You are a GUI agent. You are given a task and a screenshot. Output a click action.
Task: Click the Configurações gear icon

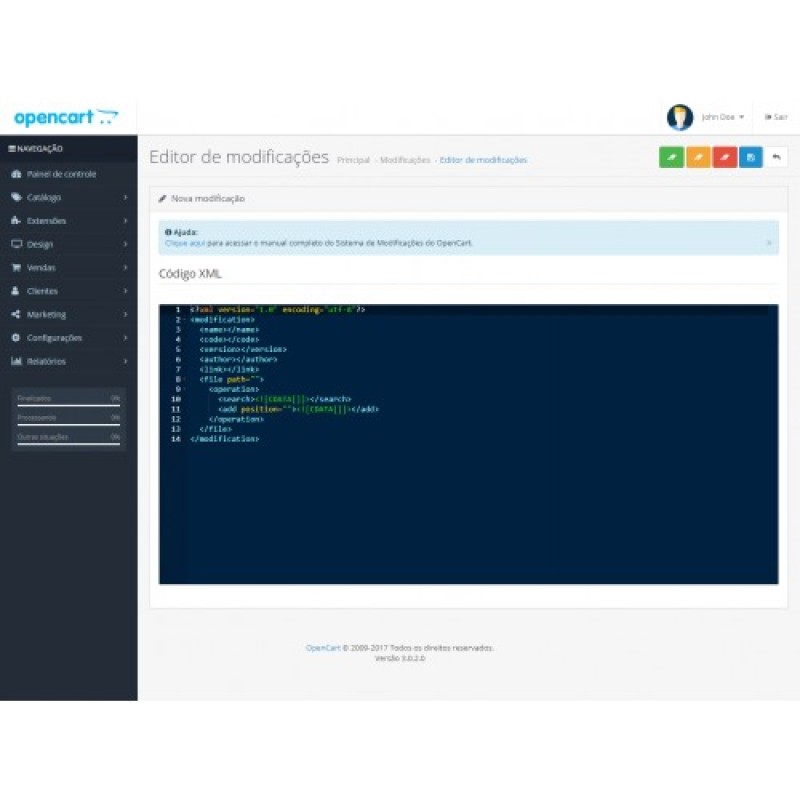tap(15, 337)
